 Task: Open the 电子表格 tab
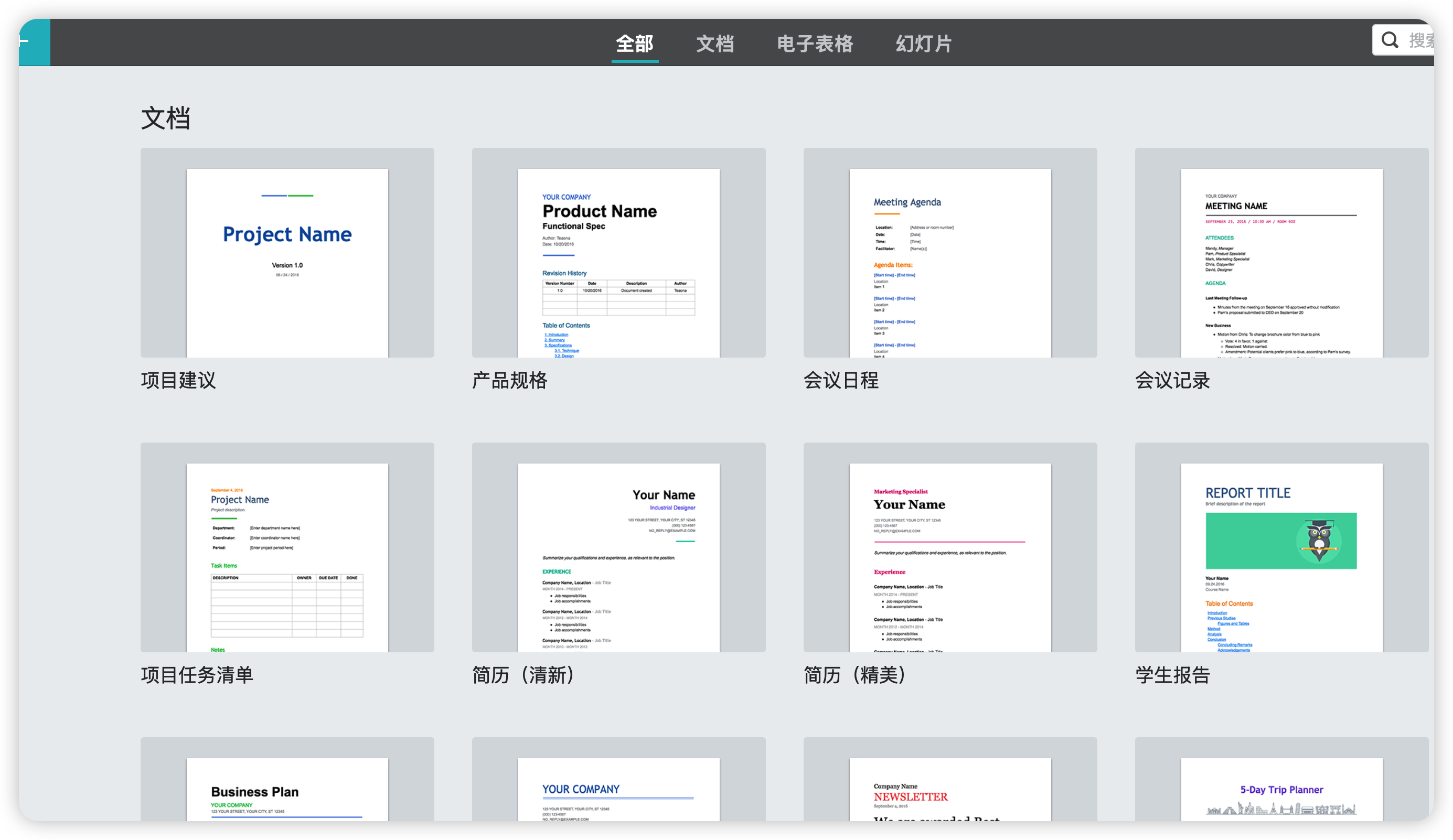click(x=815, y=43)
